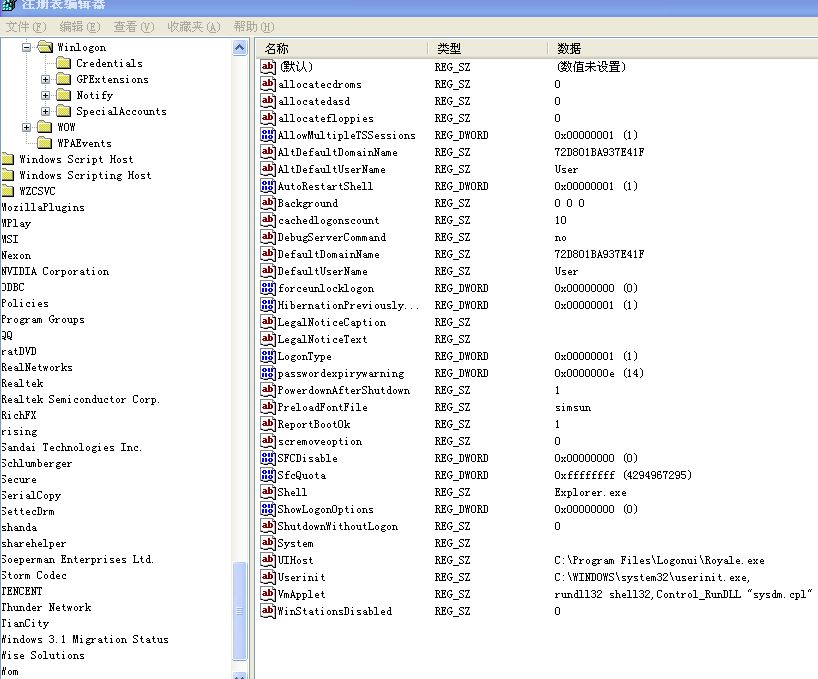Expand the Notify key
This screenshot has width=818, height=679.
[x=45, y=95]
